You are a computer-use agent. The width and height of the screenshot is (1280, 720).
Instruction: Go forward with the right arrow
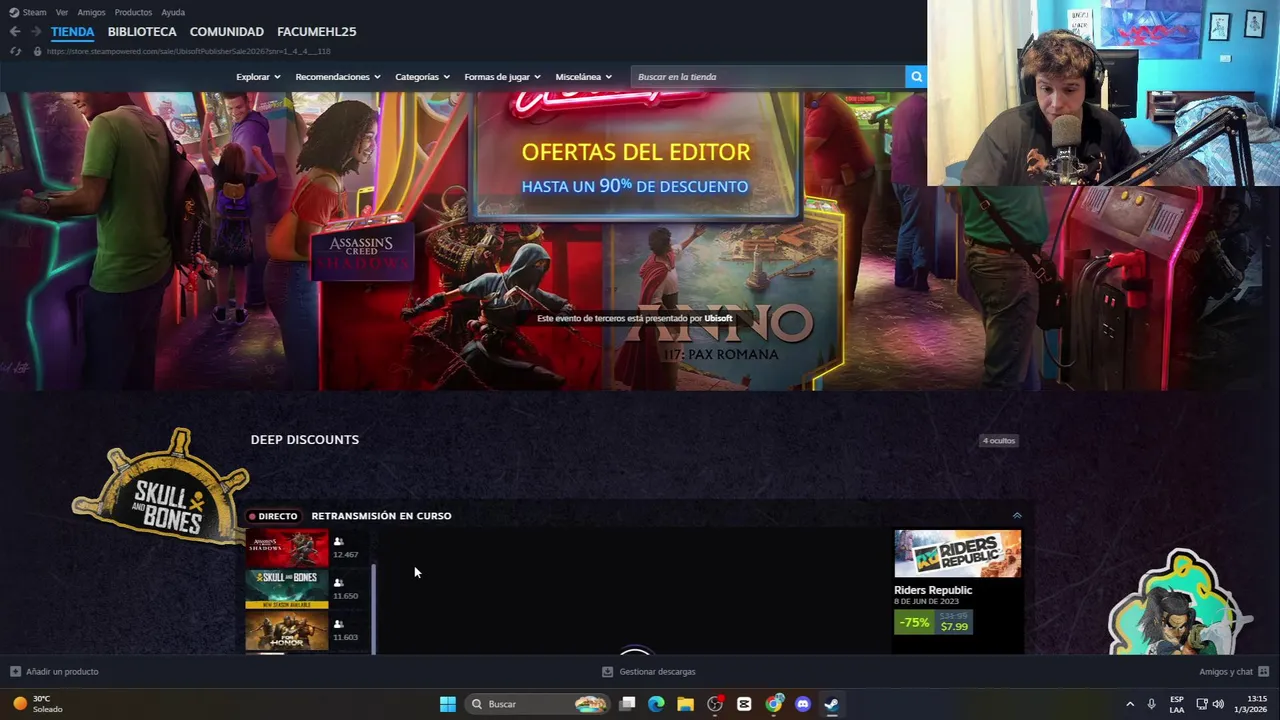tap(36, 32)
